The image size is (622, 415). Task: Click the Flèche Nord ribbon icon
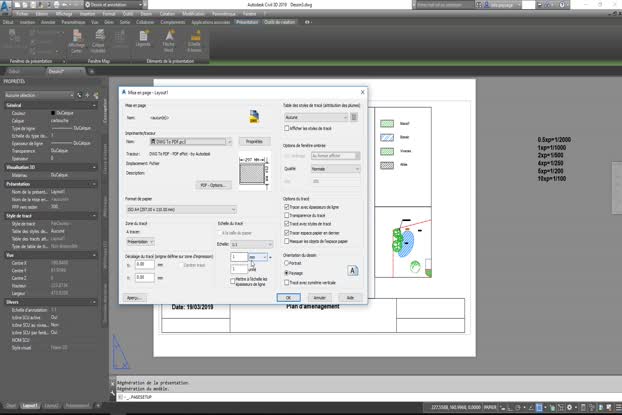(x=169, y=41)
